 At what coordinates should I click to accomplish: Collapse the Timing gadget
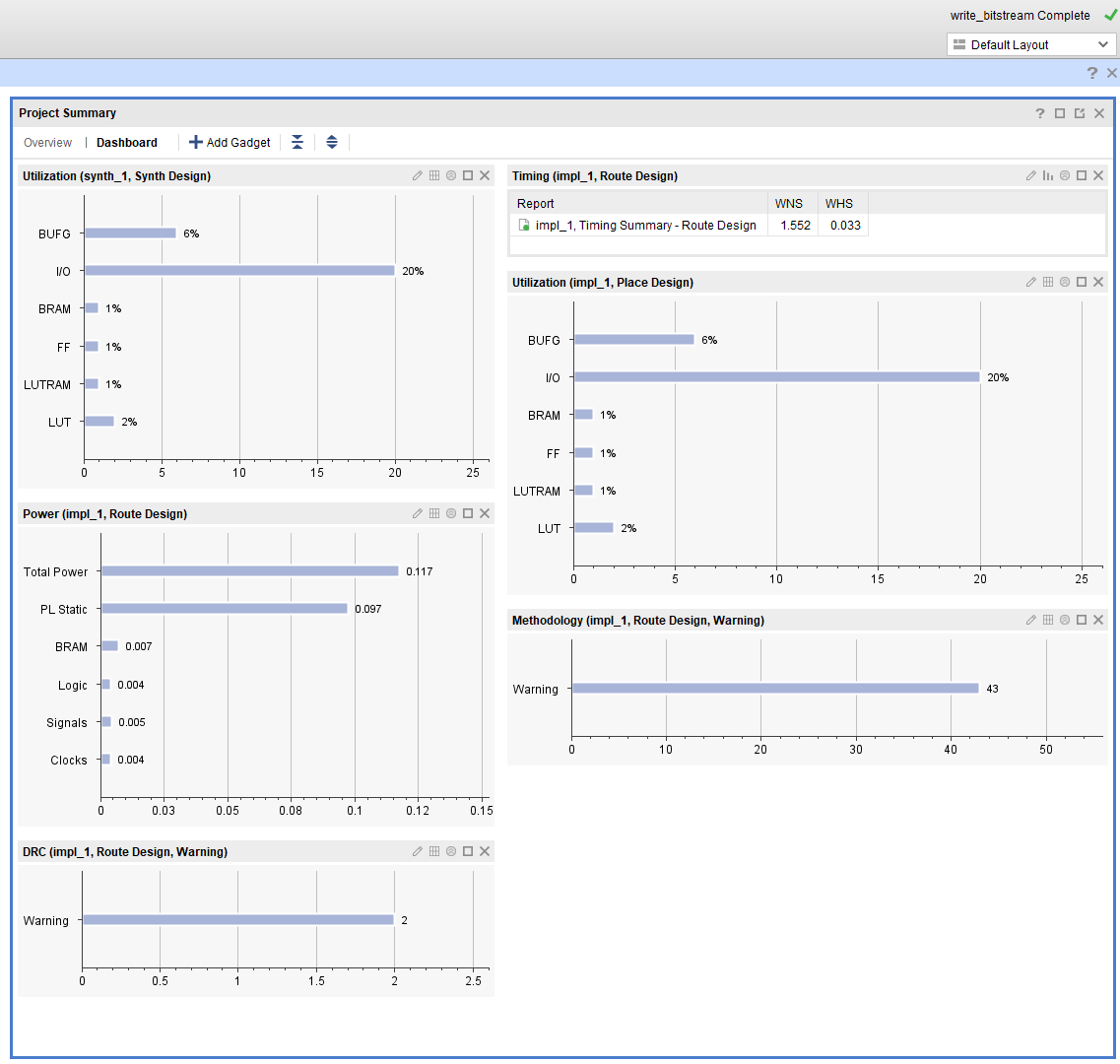pyautogui.click(x=1064, y=175)
